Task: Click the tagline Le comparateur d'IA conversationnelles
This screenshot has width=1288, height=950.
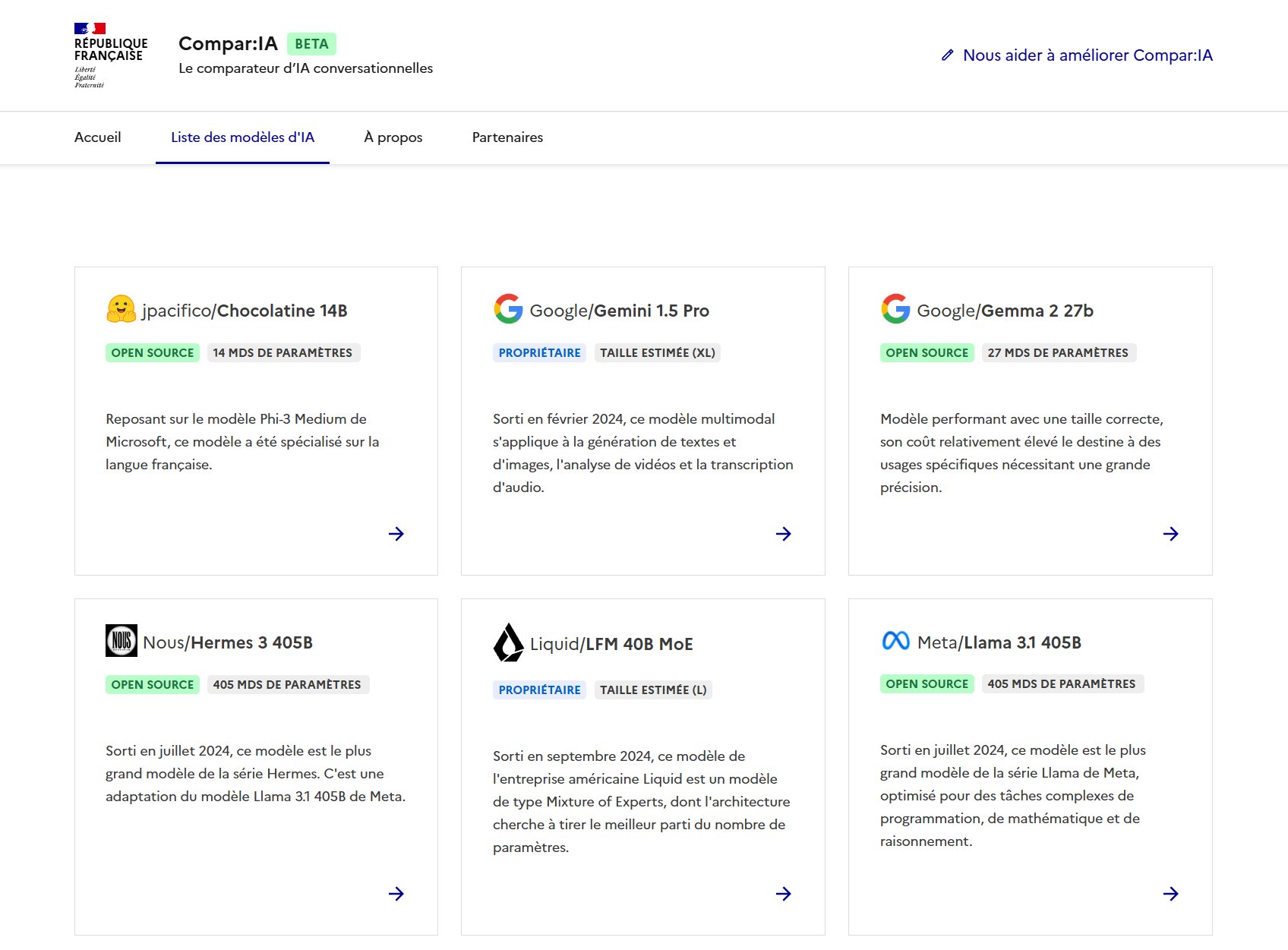Action: 305,68
